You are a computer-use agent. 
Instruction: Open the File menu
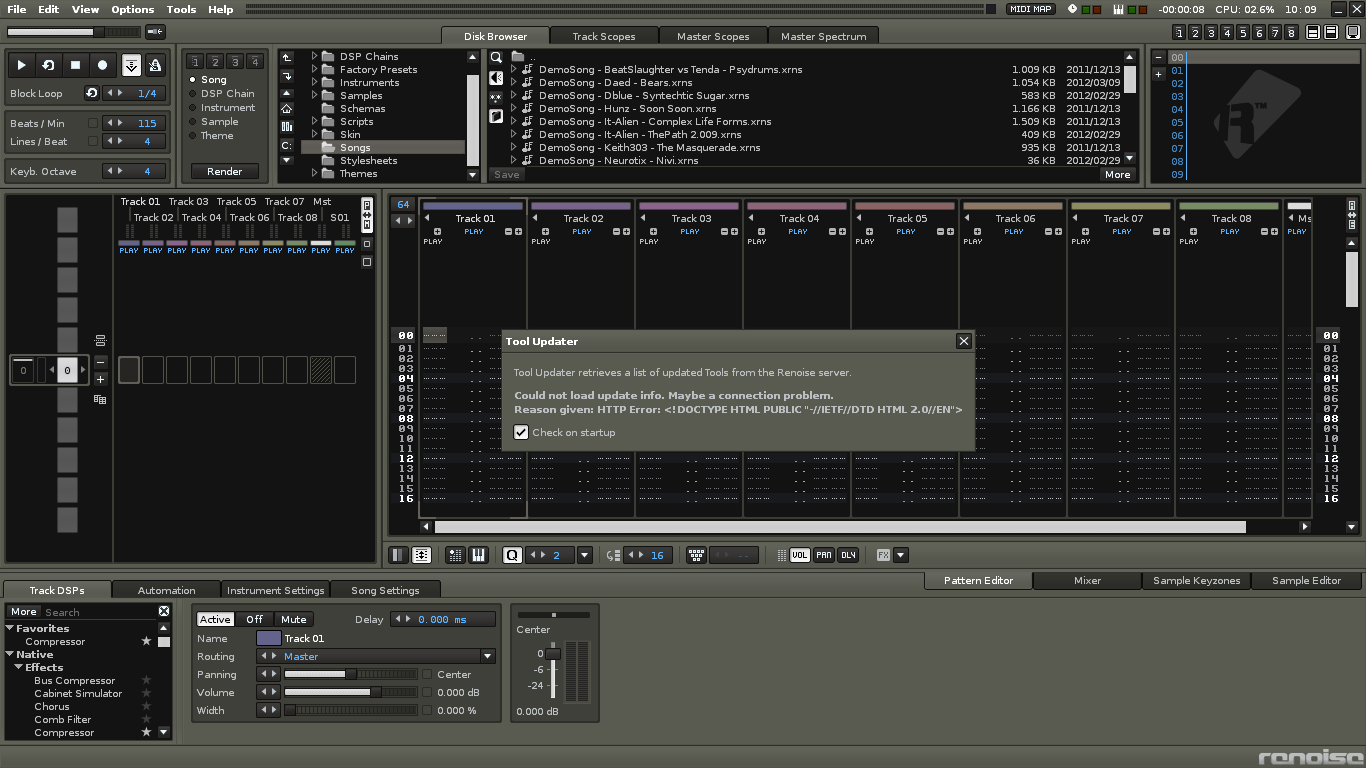point(16,9)
